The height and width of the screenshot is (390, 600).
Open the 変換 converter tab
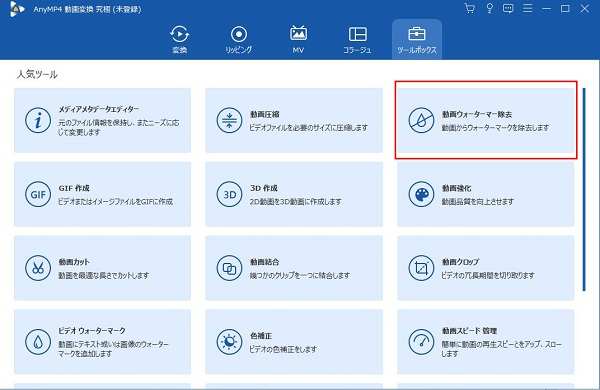(179, 39)
